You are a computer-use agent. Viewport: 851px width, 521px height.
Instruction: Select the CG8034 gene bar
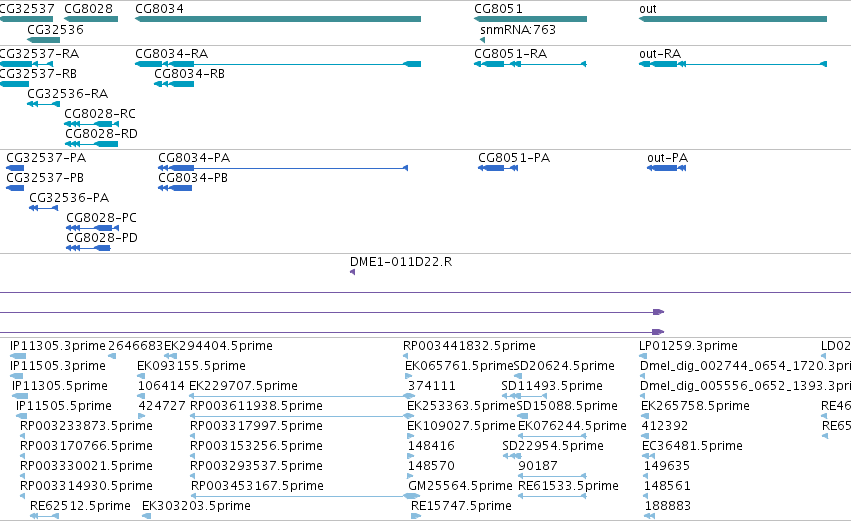pos(278,19)
